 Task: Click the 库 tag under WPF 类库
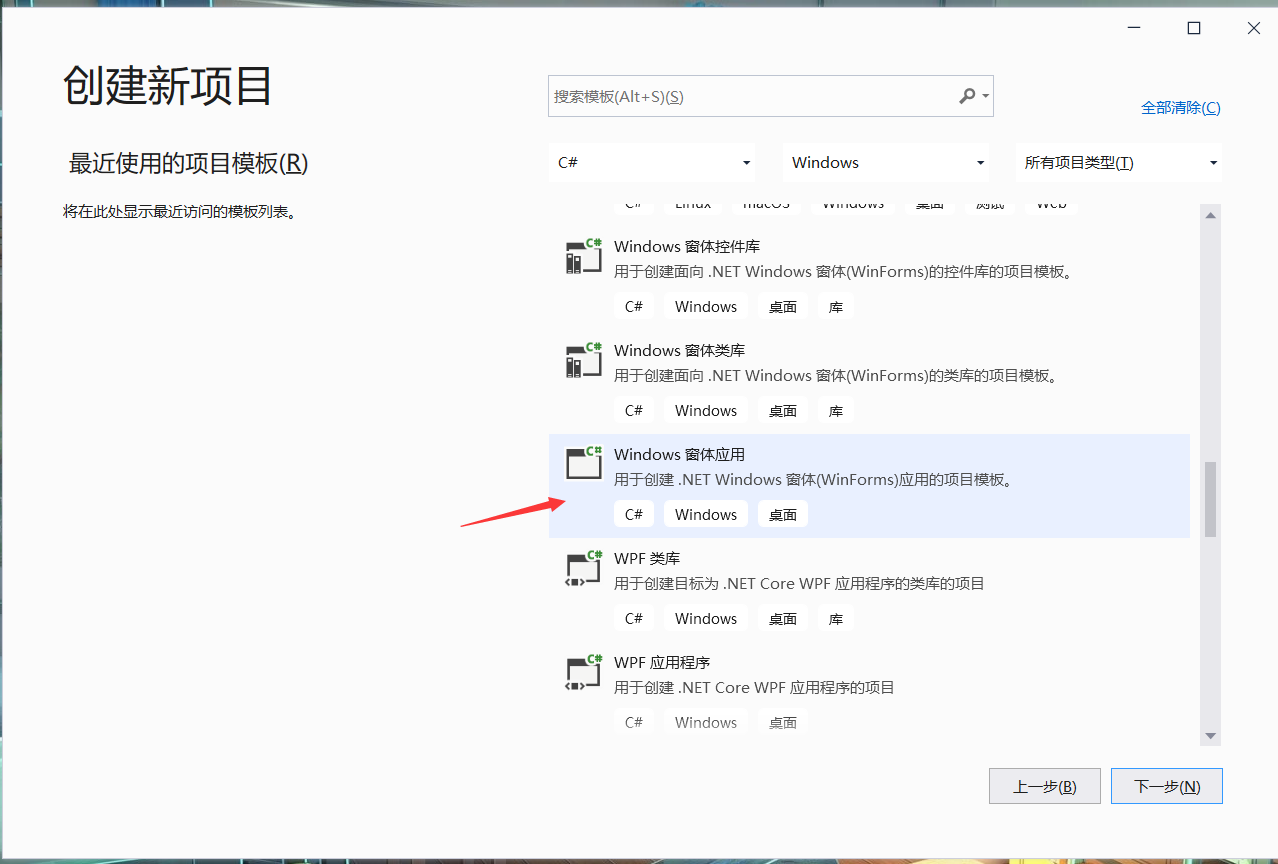tap(835, 617)
